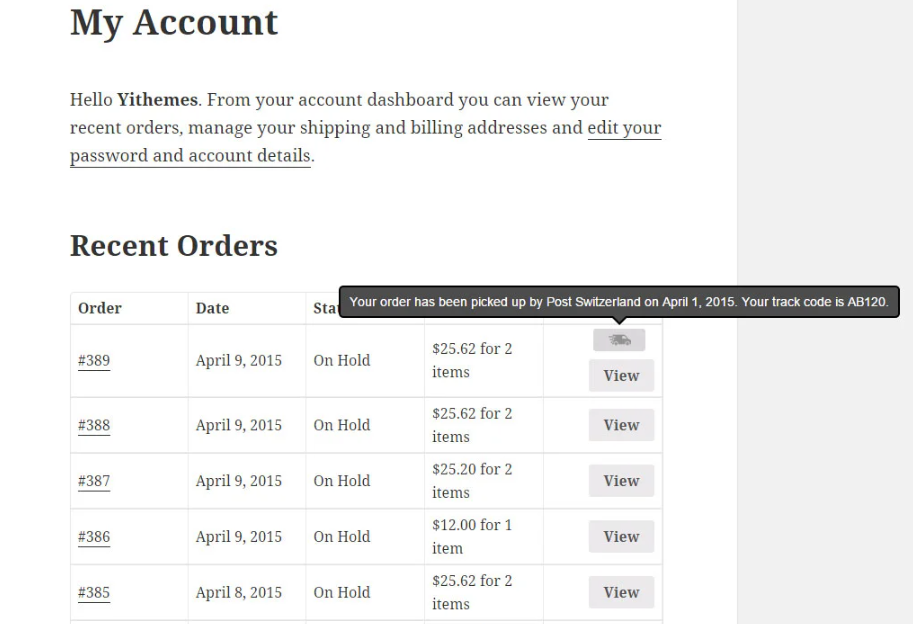The height and width of the screenshot is (624, 913).
Task: Follow the #388 order link
Action: [x=94, y=425]
